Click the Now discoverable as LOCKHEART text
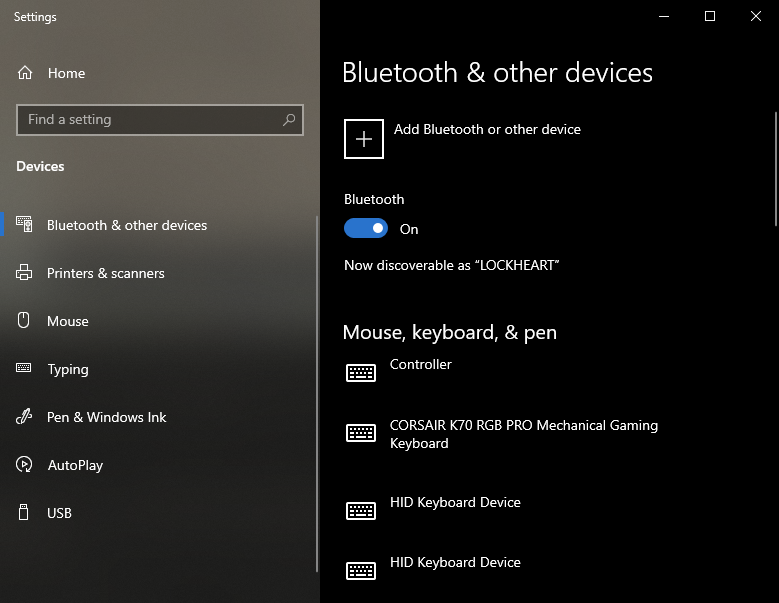Viewport: 779px width, 603px height. [452, 265]
